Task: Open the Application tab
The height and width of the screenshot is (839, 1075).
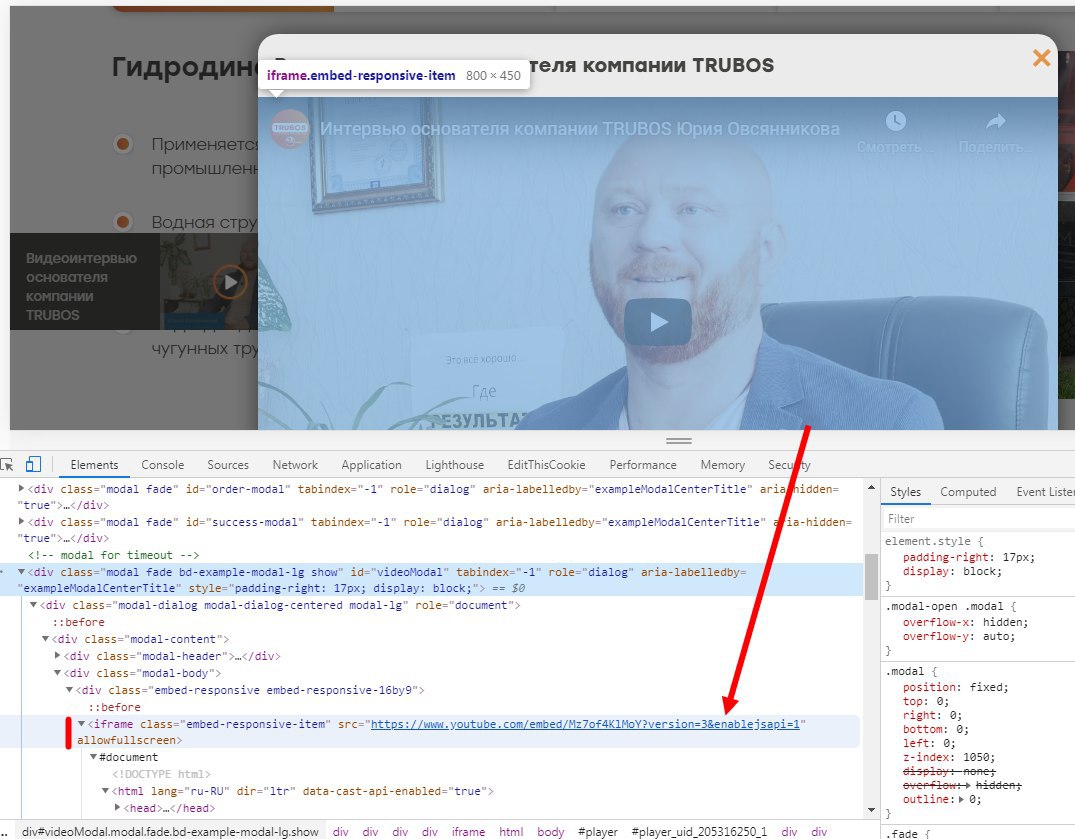Action: [x=371, y=465]
